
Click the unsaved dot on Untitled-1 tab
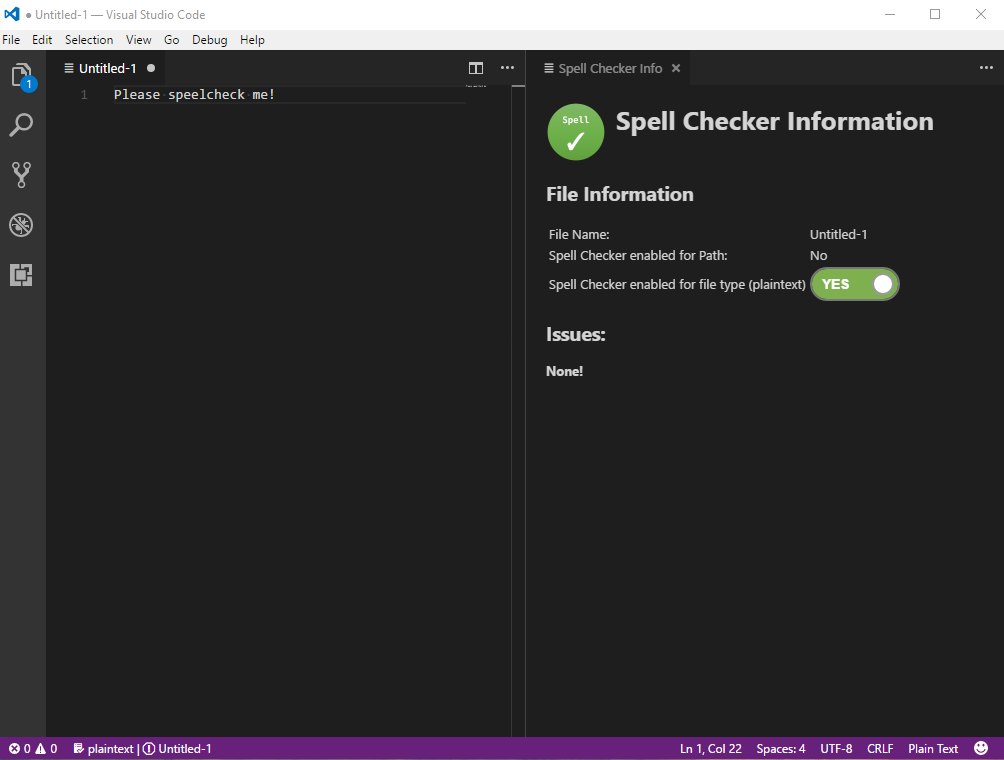click(151, 68)
